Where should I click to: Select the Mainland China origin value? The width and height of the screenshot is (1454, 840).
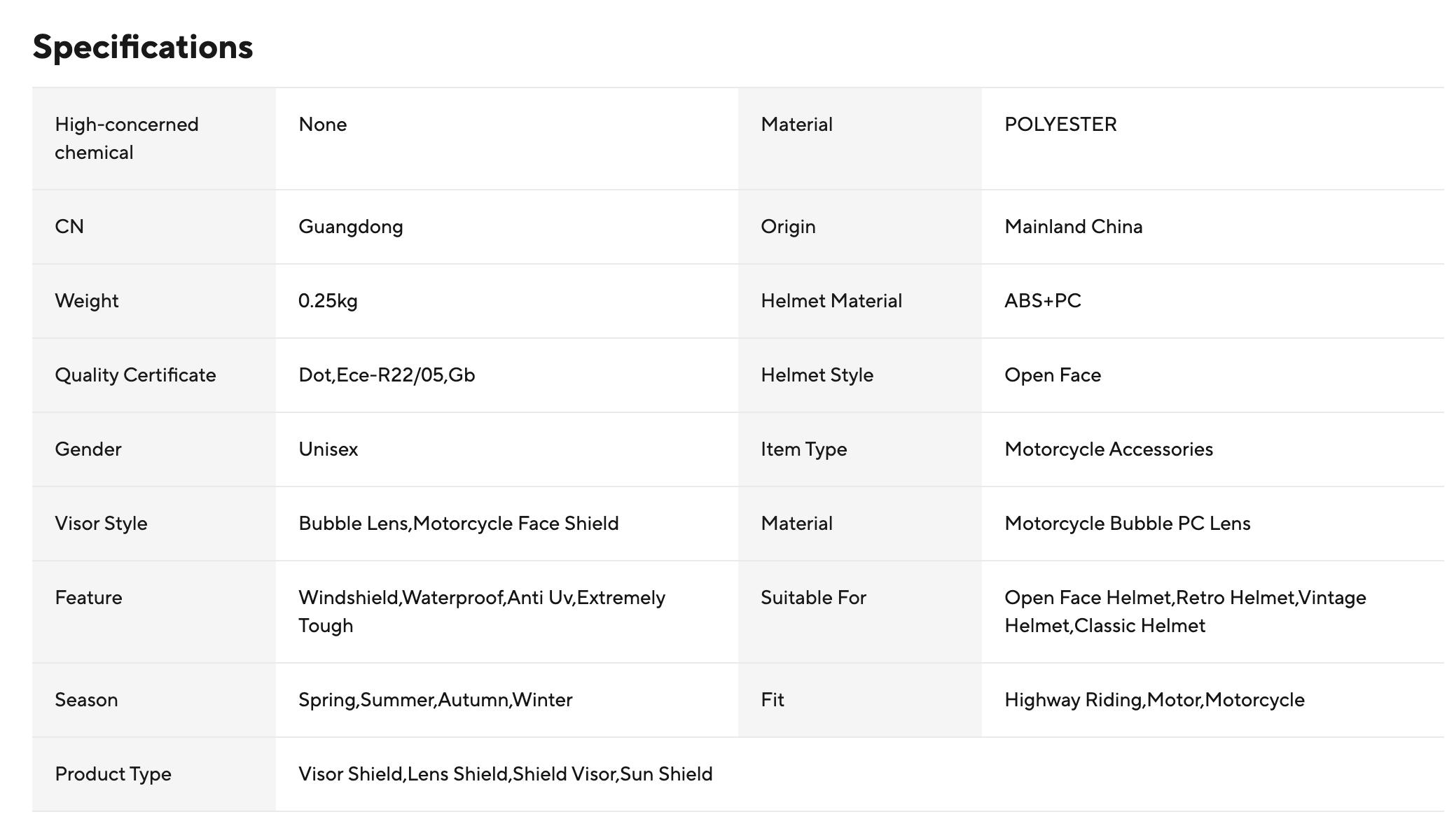point(1073,227)
